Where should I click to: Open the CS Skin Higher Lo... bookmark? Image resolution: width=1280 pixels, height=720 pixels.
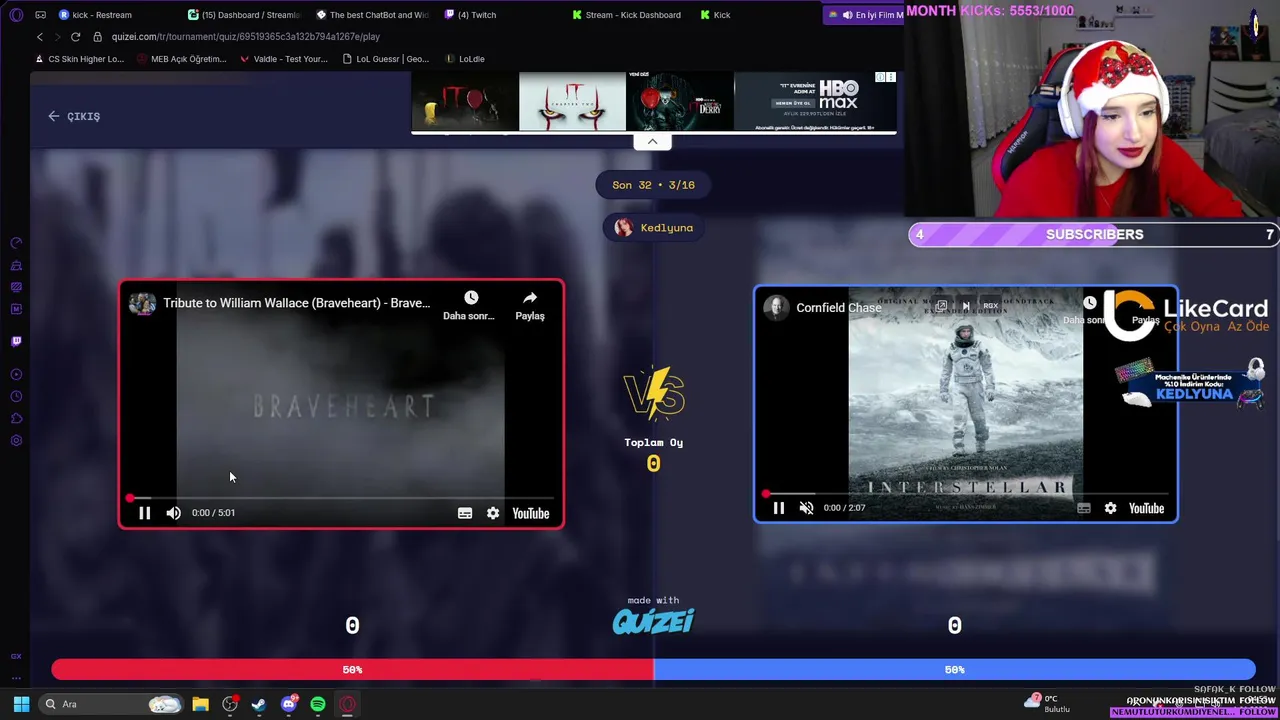[79, 59]
